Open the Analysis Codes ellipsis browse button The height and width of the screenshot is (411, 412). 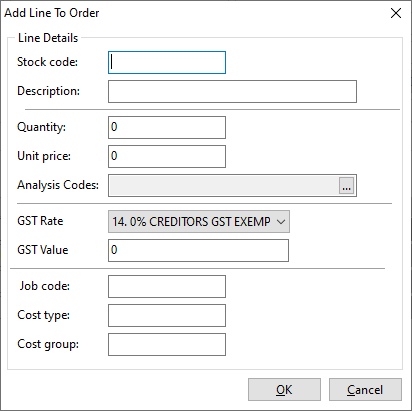tap(346, 185)
